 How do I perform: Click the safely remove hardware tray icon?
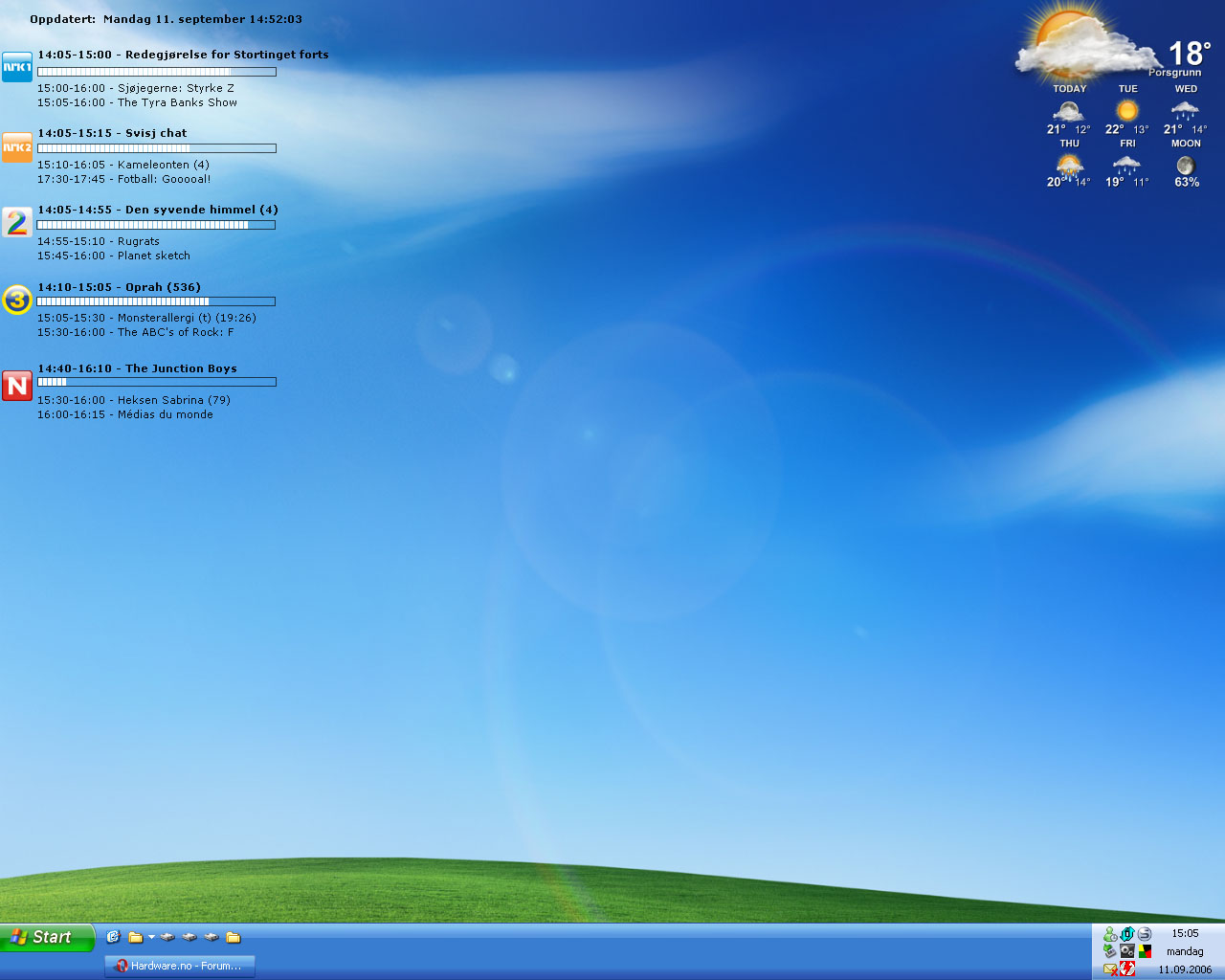coord(1110,951)
